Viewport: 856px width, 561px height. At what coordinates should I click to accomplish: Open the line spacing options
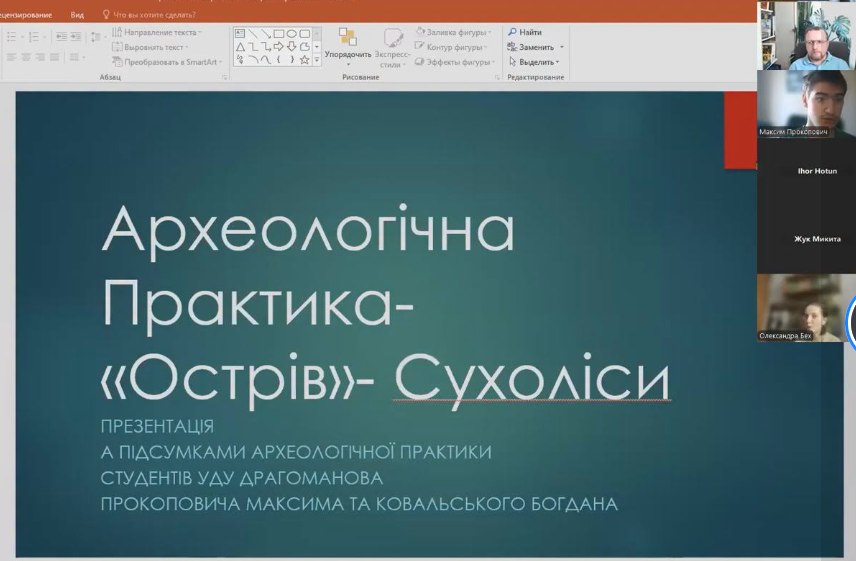pos(97,37)
